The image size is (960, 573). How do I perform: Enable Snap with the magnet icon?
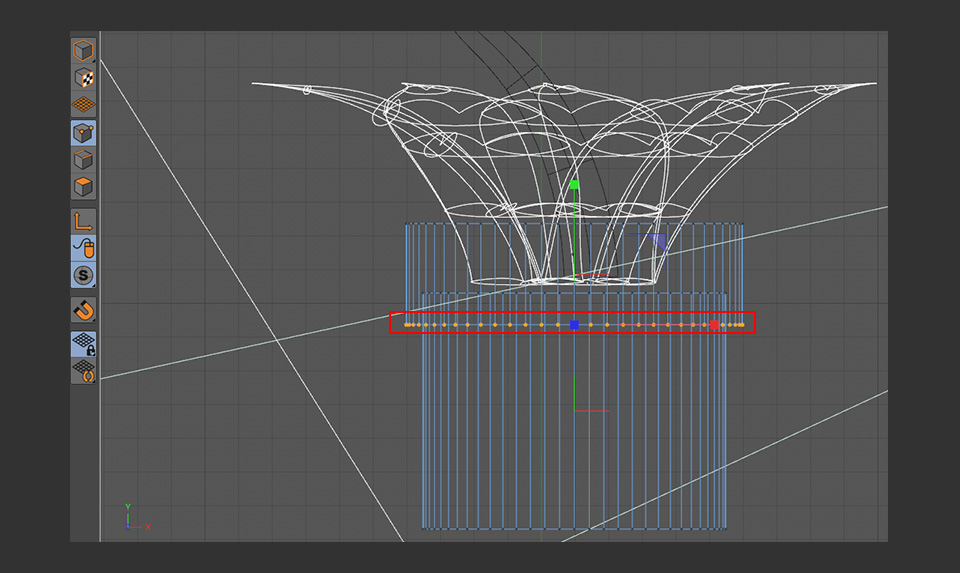coord(83,310)
